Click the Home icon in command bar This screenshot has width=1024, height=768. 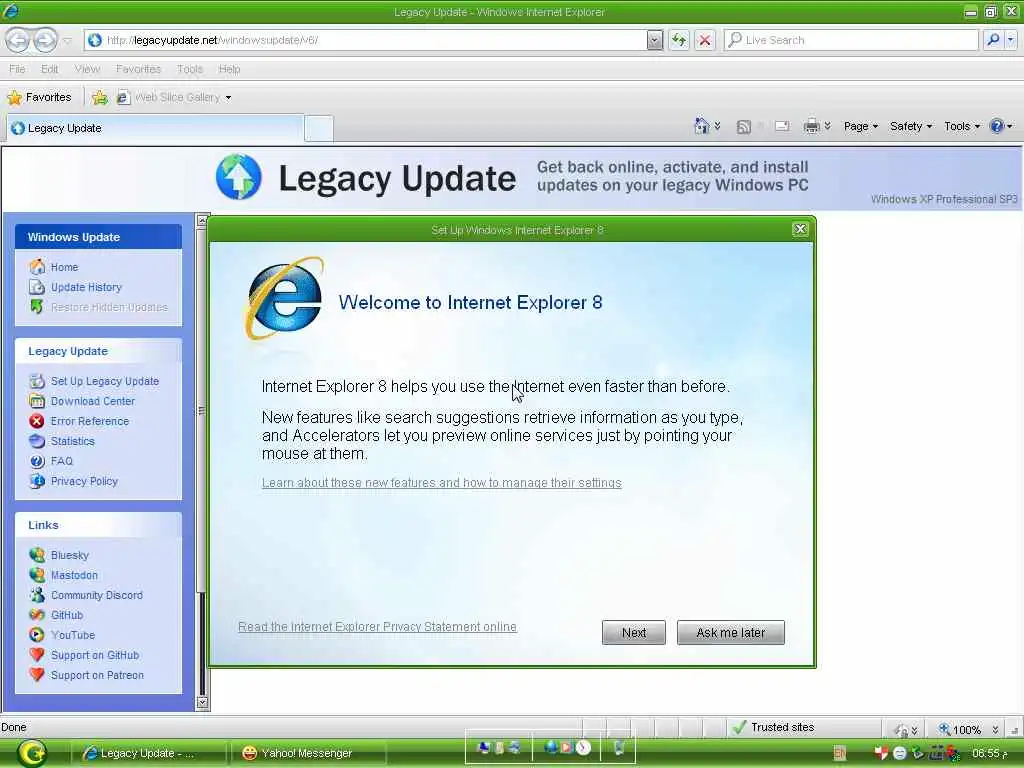pyautogui.click(x=701, y=126)
